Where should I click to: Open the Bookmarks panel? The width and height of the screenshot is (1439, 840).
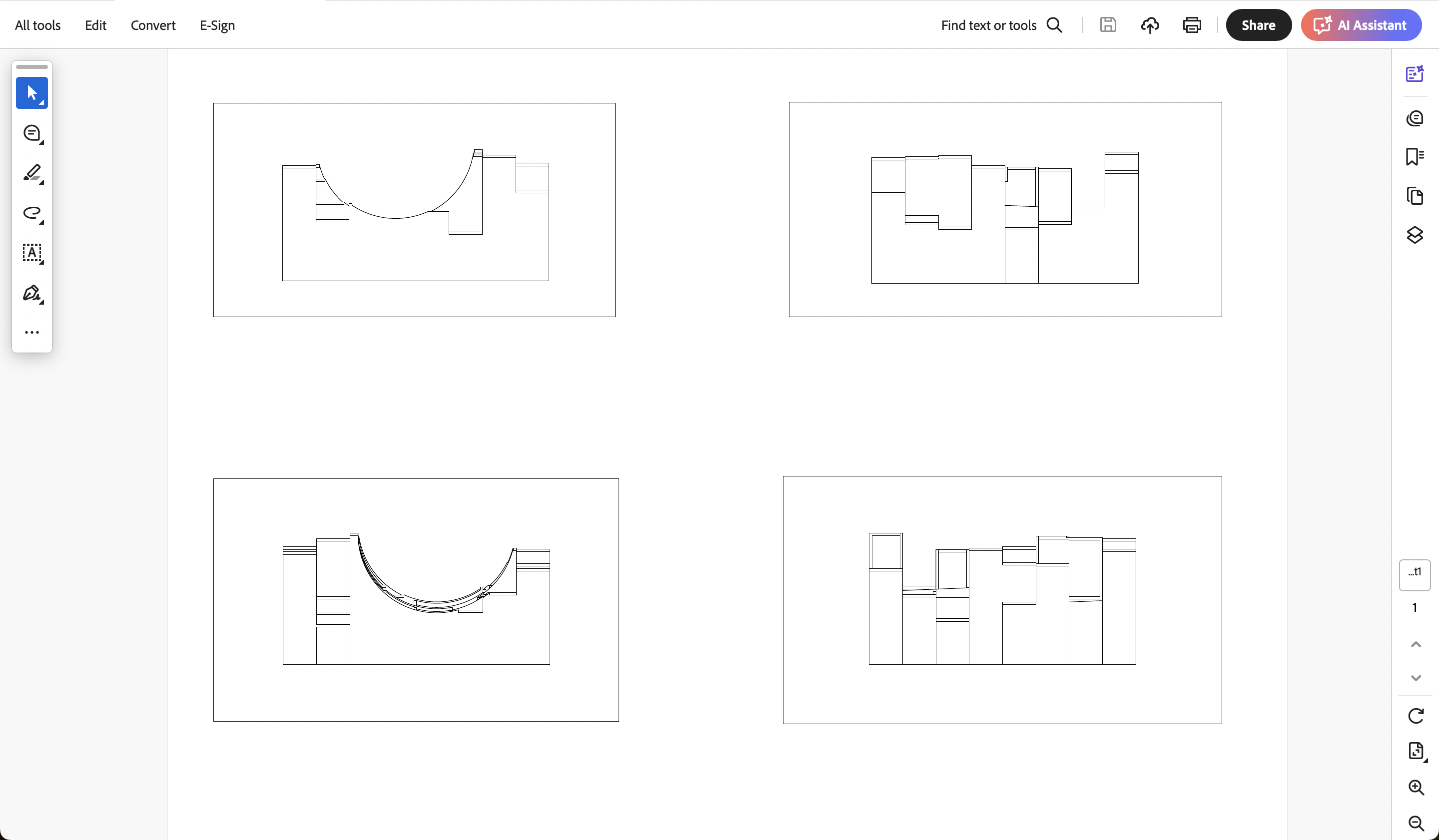(1415, 156)
